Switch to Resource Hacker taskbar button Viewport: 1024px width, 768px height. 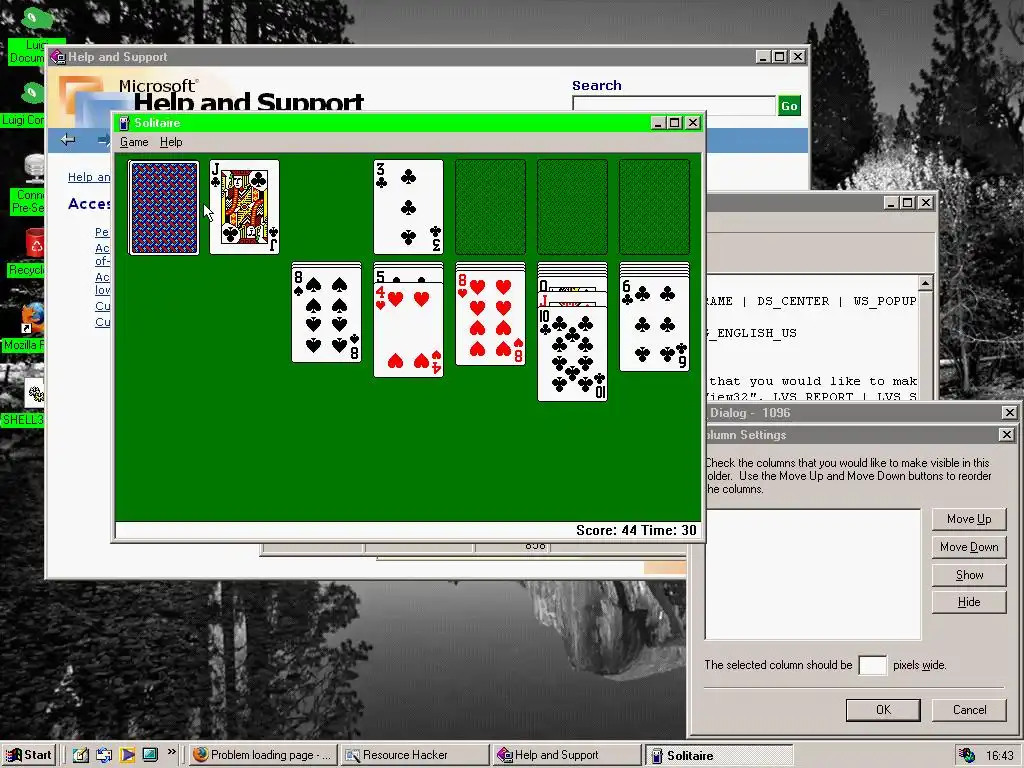(x=415, y=755)
